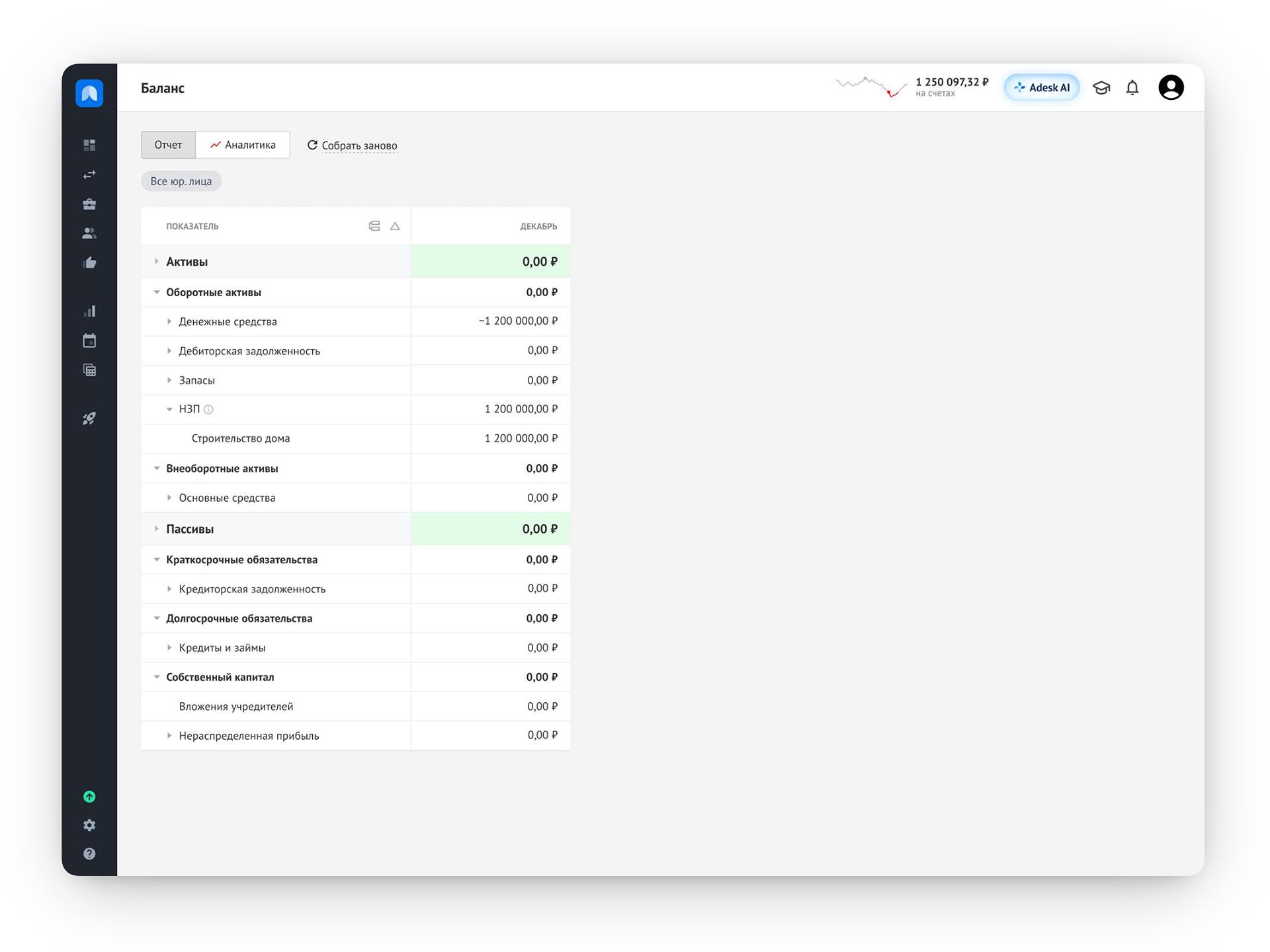Toggle the collapse rows icon in table header

(374, 226)
